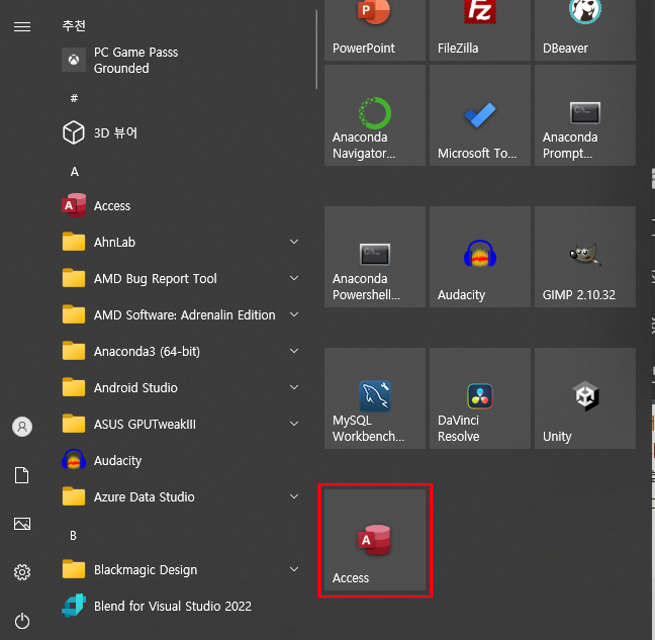Open the user account icon
Viewport: 655px width, 643px height.
point(22,427)
